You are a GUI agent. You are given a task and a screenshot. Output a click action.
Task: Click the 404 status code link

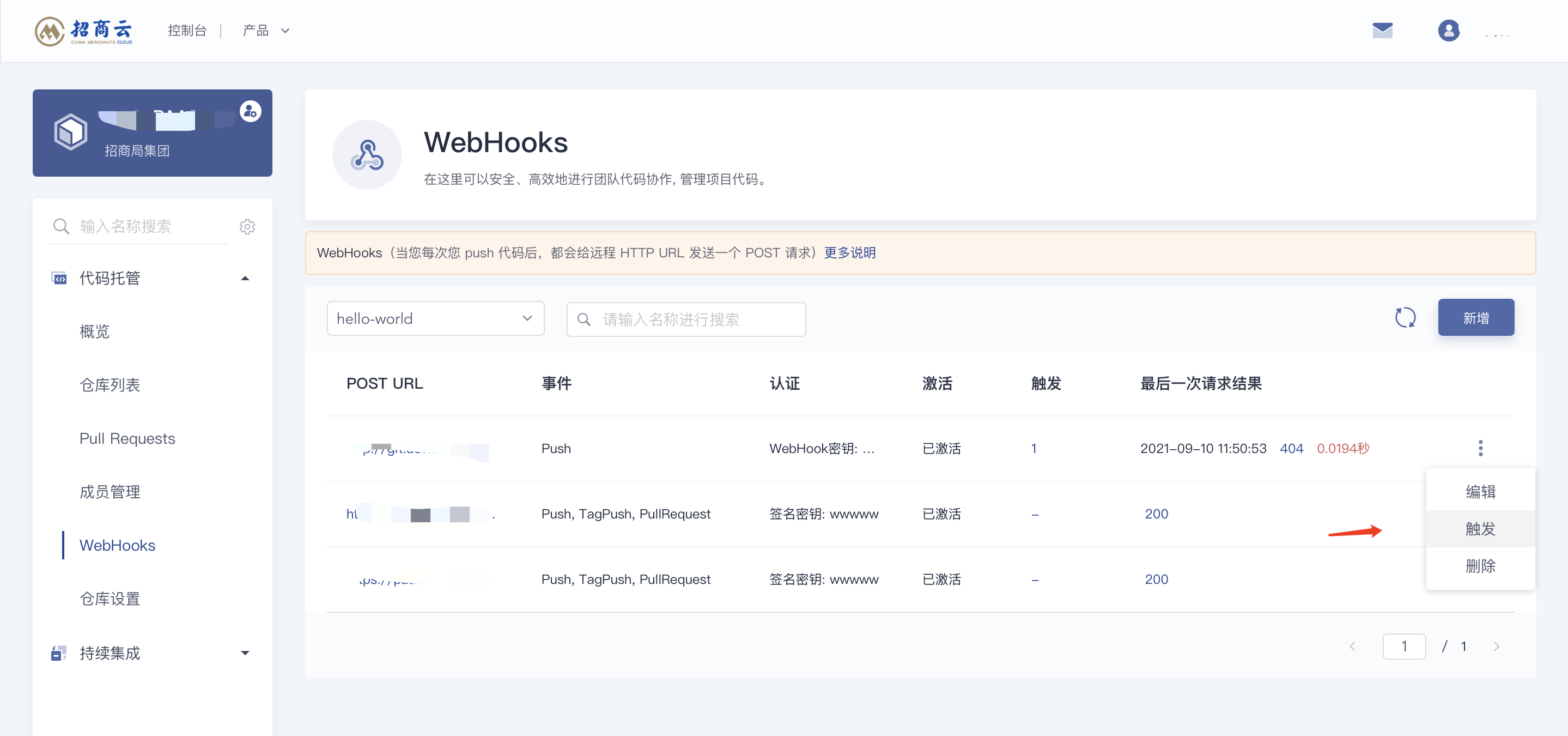point(1291,449)
